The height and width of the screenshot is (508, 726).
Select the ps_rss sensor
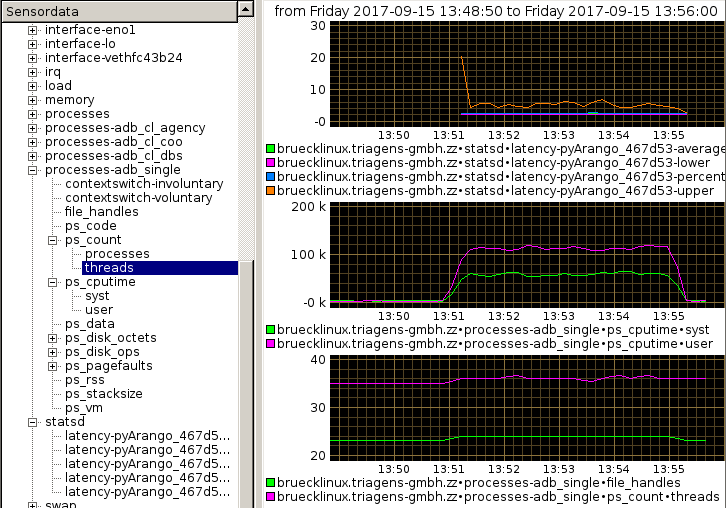pos(85,380)
